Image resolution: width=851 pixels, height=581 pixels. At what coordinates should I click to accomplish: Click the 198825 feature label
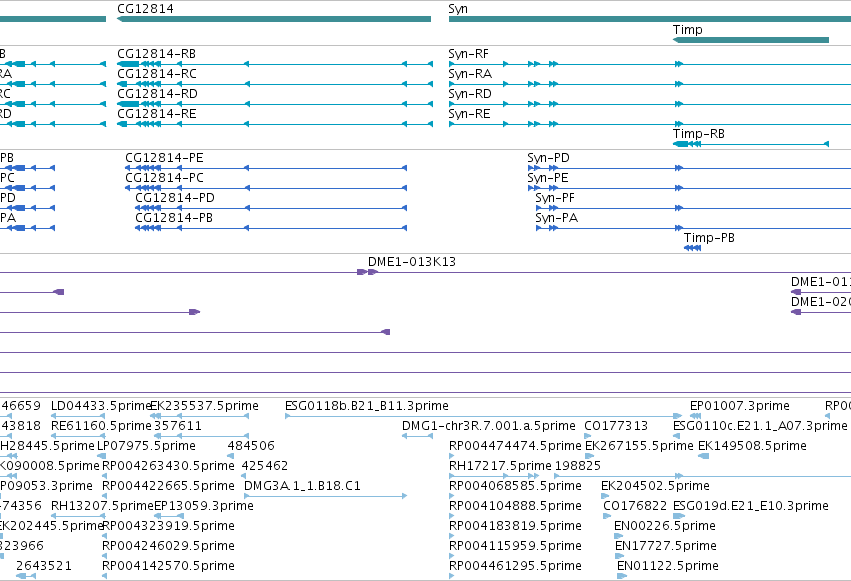(578, 466)
